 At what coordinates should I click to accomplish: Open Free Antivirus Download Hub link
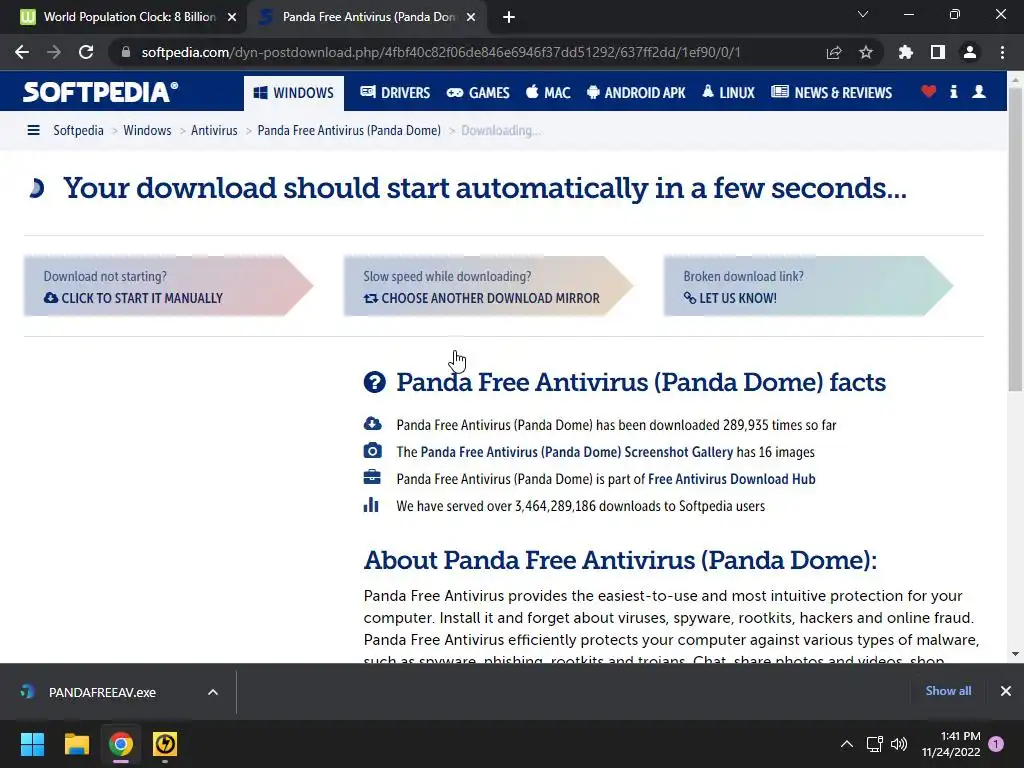click(x=731, y=479)
